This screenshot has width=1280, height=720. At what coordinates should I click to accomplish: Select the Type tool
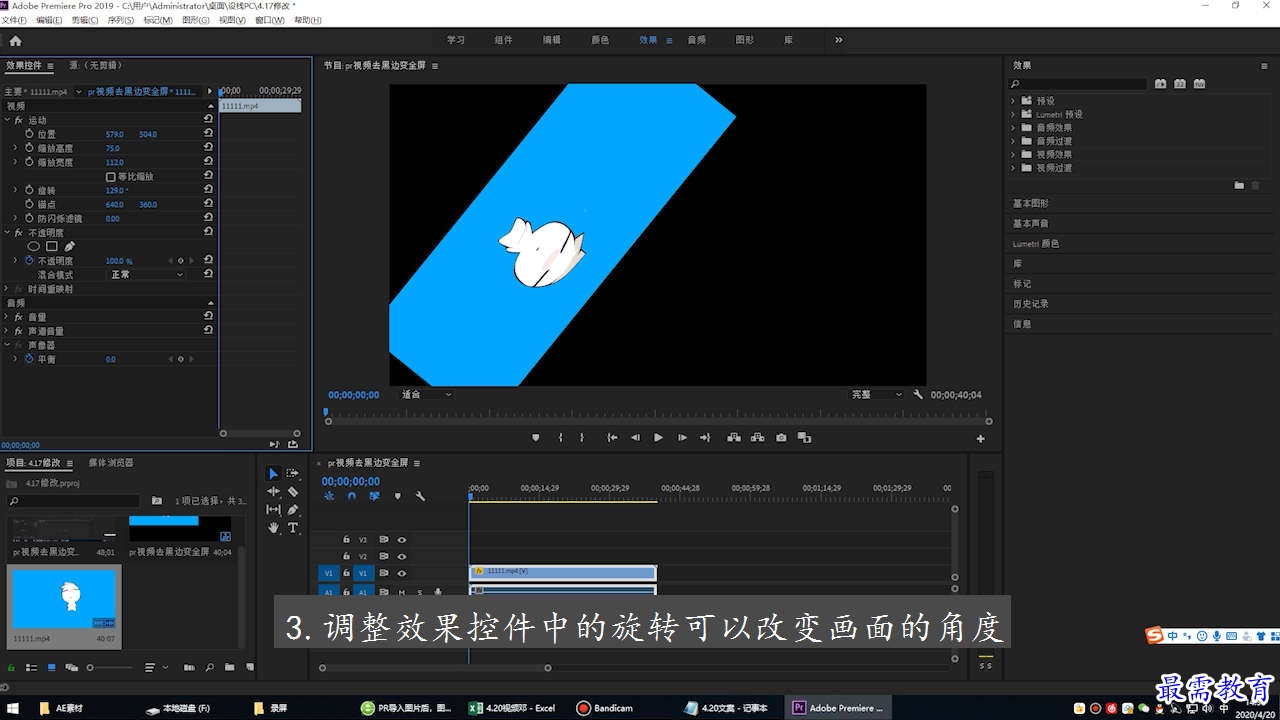[293, 527]
